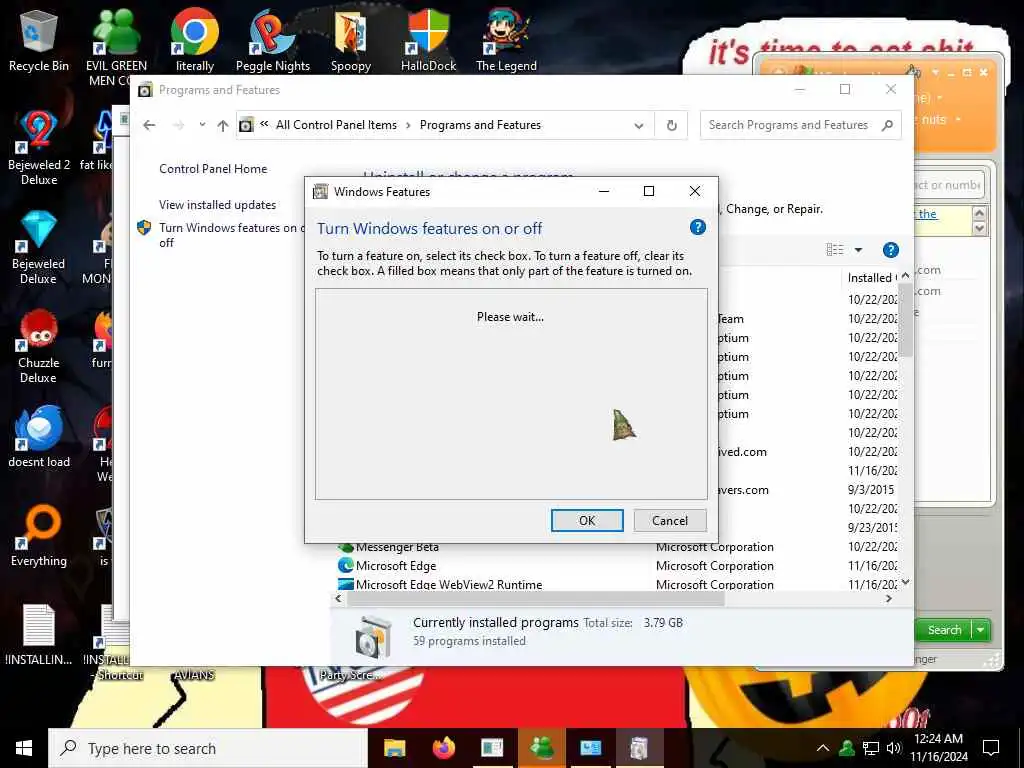Click Programs and Features breadcrumb
The width and height of the screenshot is (1024, 768).
(x=480, y=125)
